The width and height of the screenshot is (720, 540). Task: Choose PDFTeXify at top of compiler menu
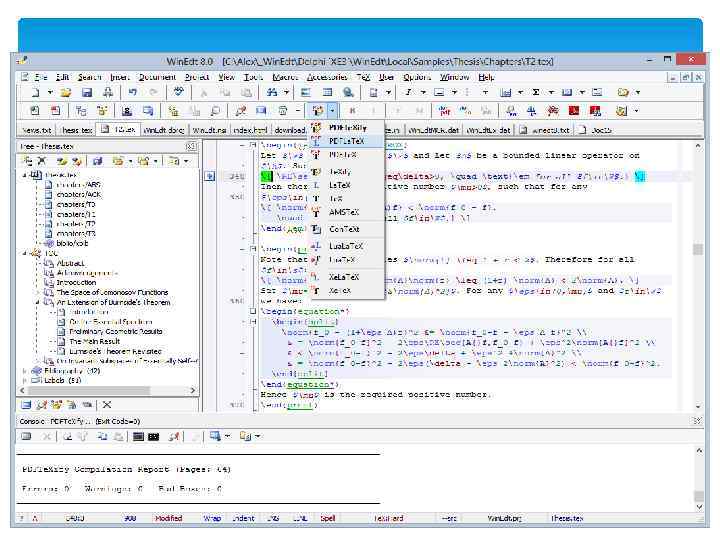coord(347,128)
